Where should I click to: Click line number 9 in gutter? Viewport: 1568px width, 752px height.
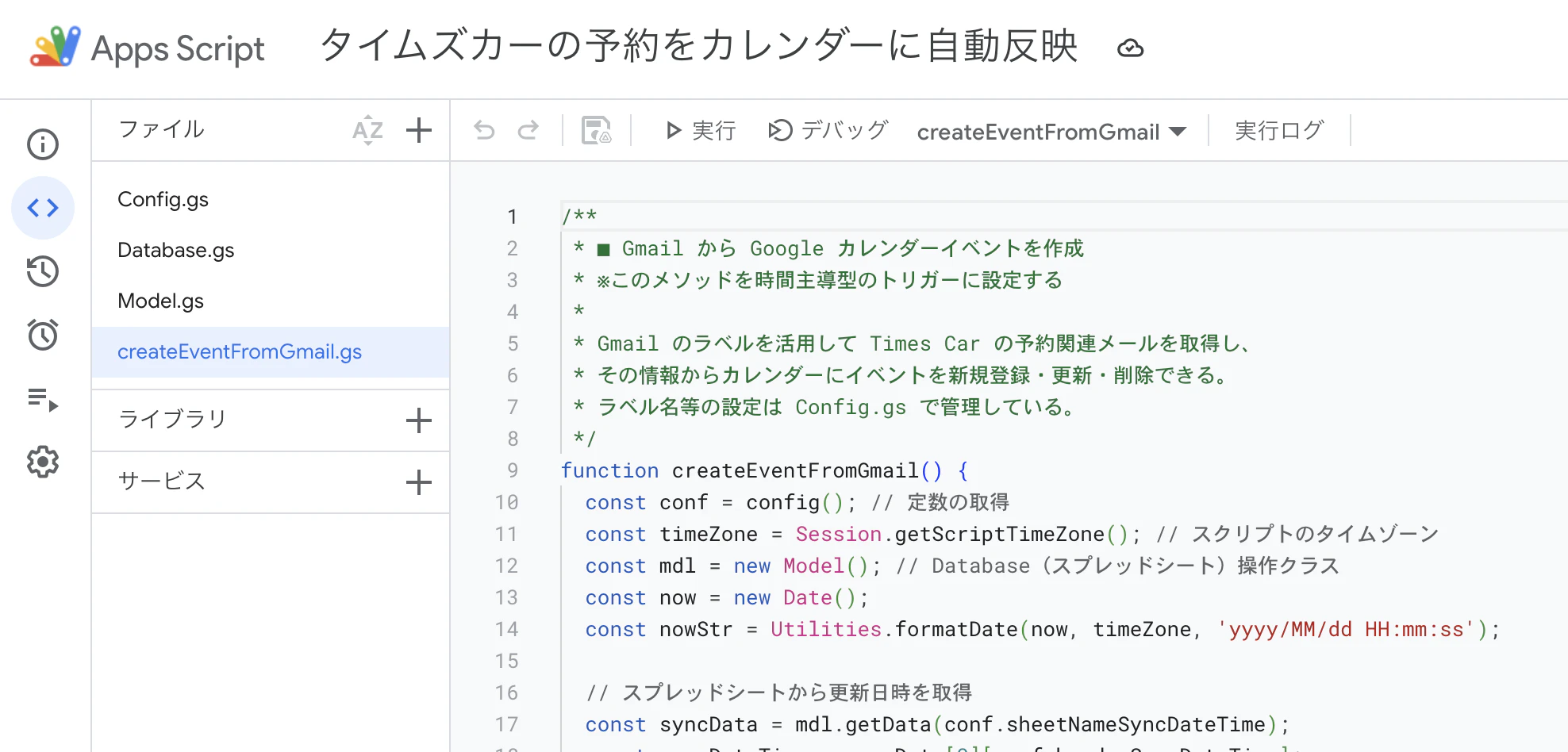pos(513,470)
